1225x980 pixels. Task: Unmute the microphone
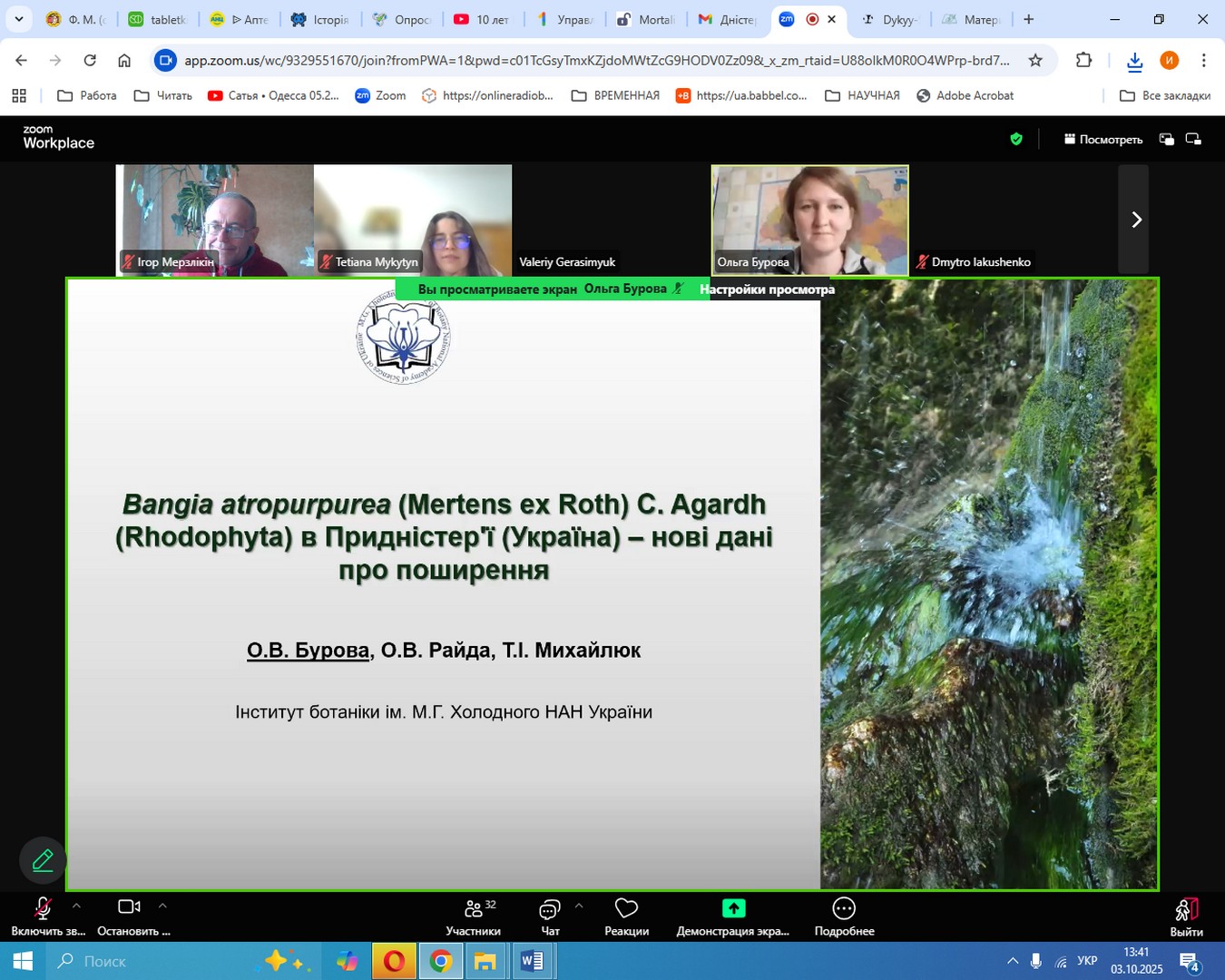point(42,908)
